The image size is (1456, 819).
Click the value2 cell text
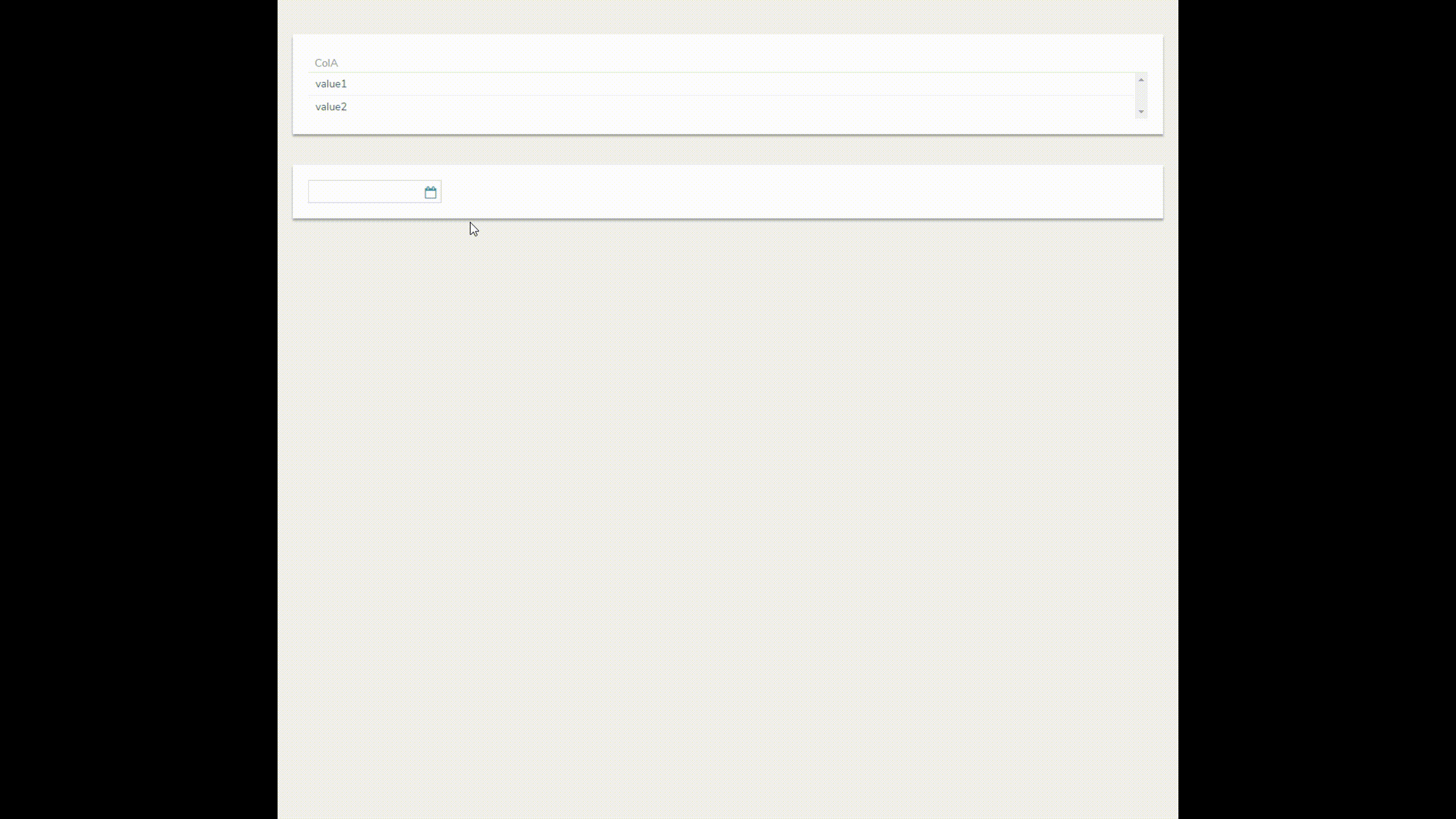click(x=331, y=106)
